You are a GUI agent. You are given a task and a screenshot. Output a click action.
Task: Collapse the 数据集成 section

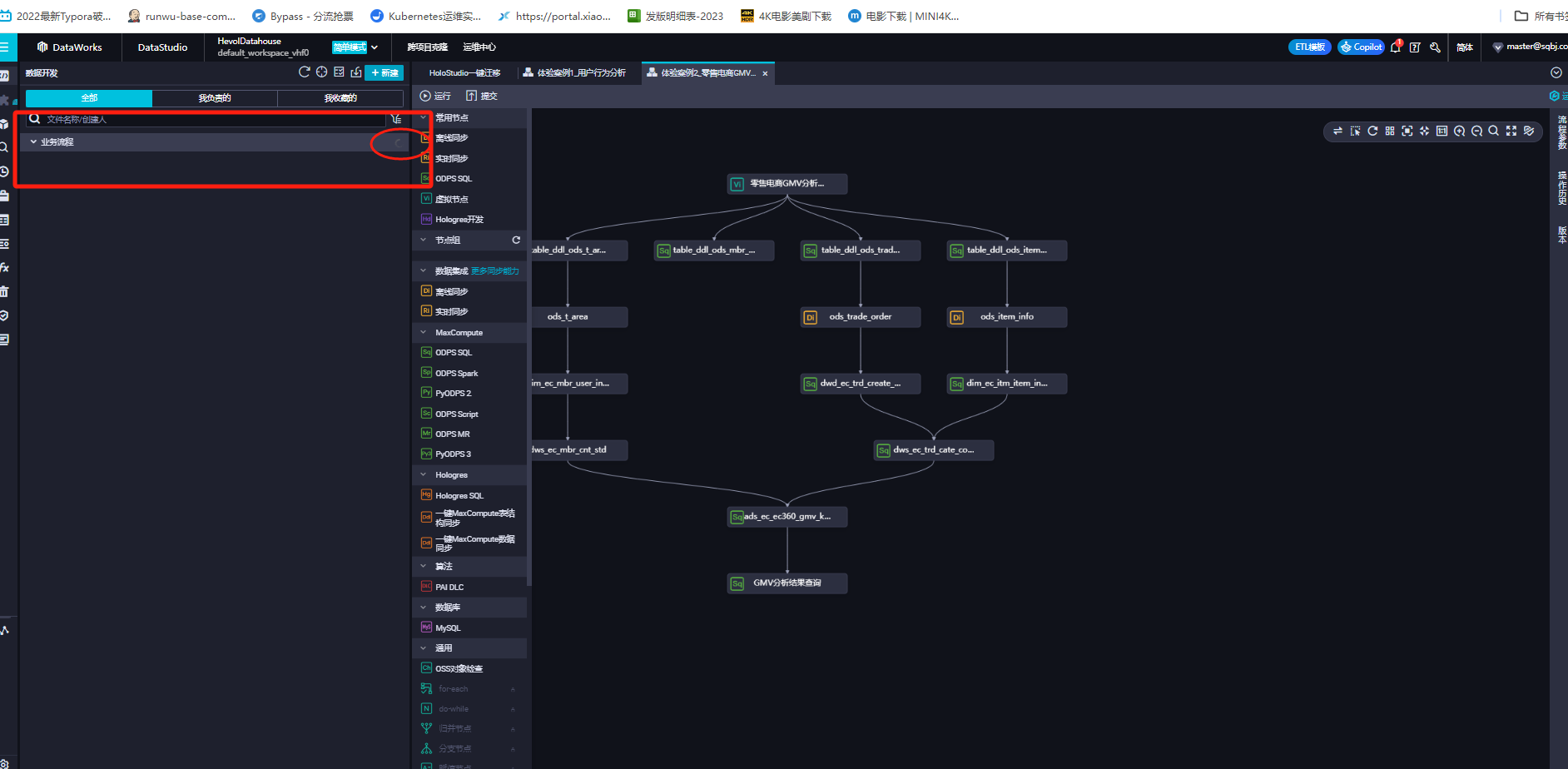click(x=423, y=270)
